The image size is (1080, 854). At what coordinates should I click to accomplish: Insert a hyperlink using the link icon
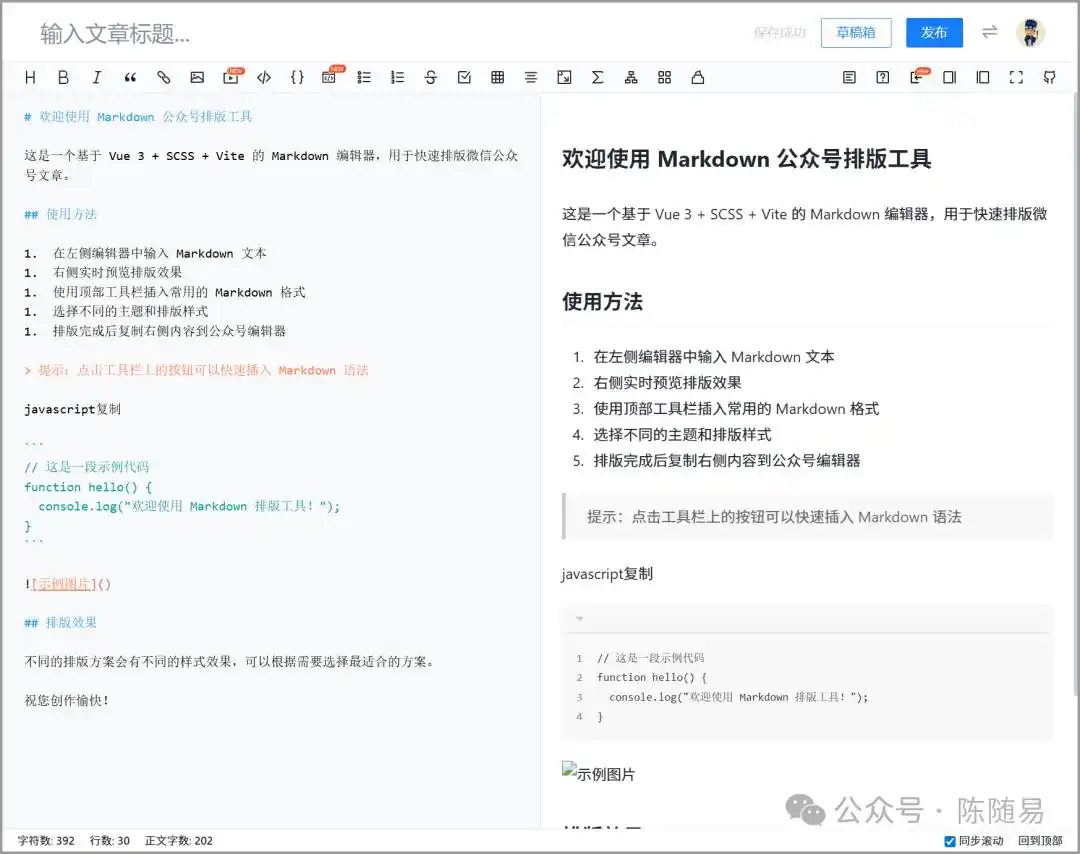click(164, 77)
